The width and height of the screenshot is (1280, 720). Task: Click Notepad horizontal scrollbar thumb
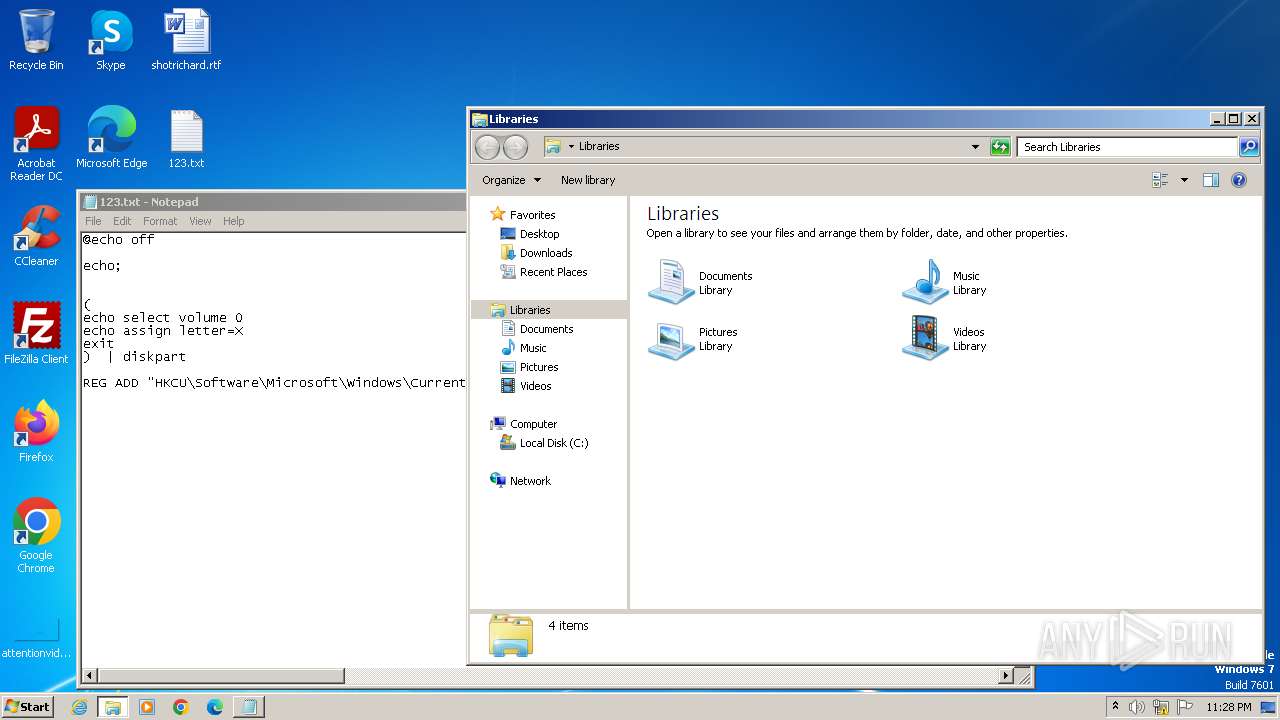[x=221, y=676]
